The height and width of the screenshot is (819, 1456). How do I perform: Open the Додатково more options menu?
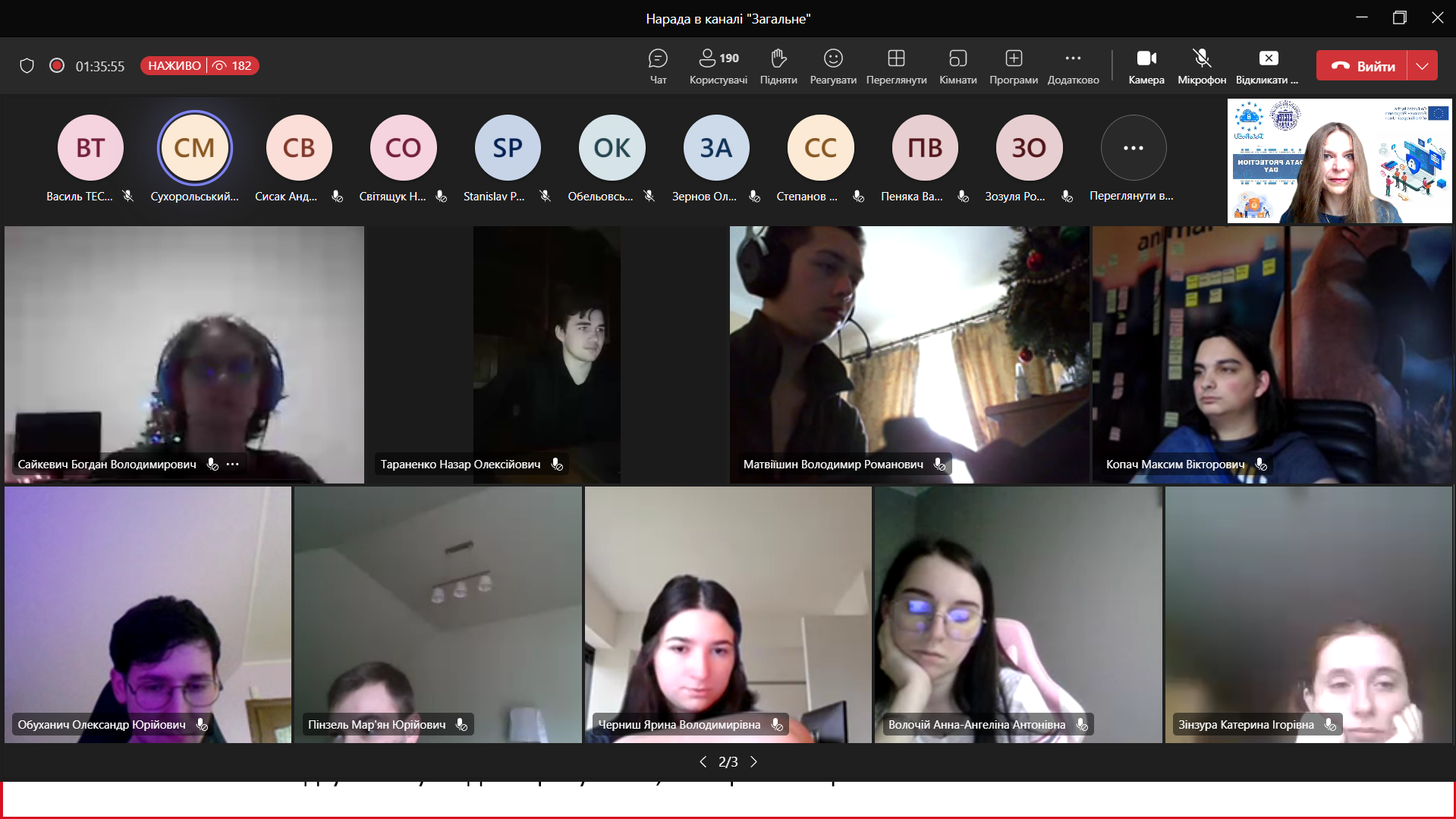pyautogui.click(x=1073, y=66)
